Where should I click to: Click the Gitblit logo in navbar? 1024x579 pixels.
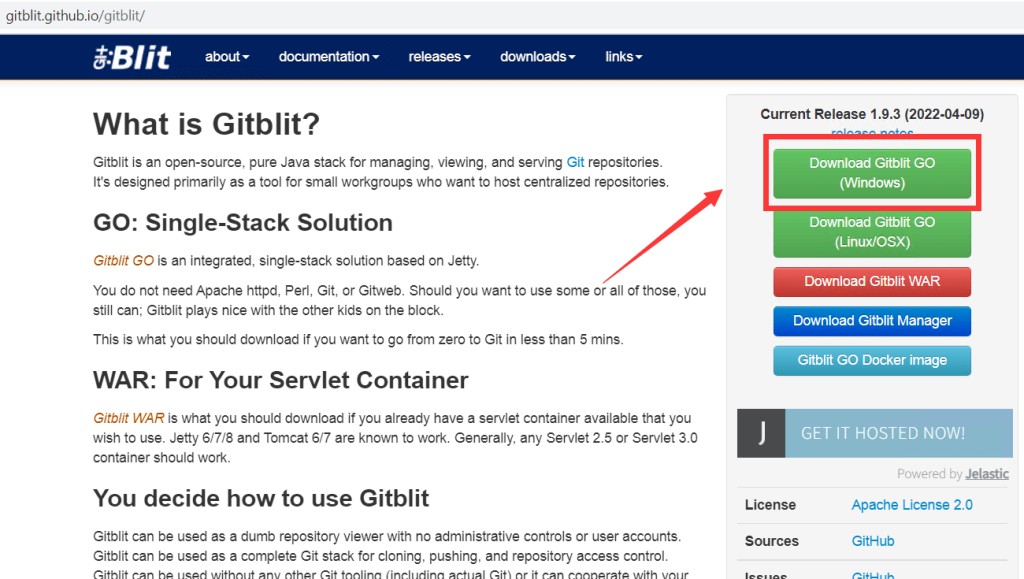pyautogui.click(x=132, y=57)
